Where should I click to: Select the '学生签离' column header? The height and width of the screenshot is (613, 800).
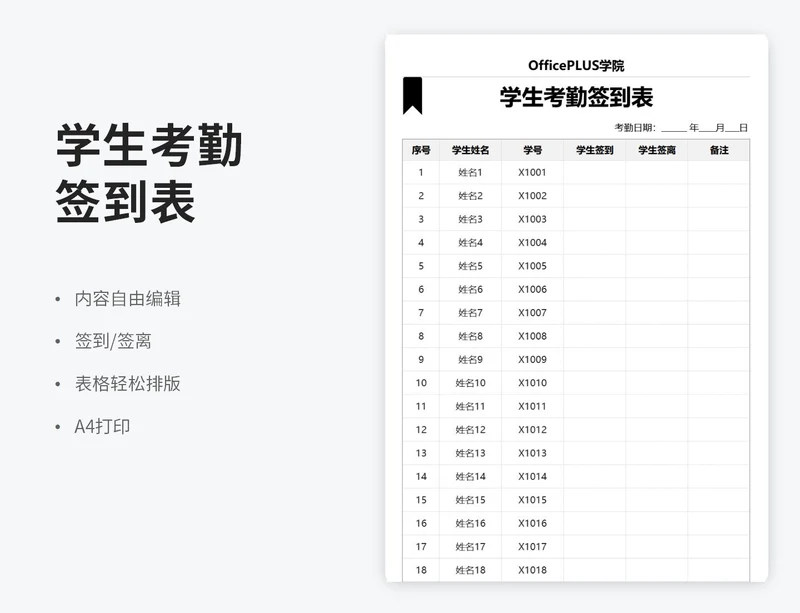coord(657,150)
